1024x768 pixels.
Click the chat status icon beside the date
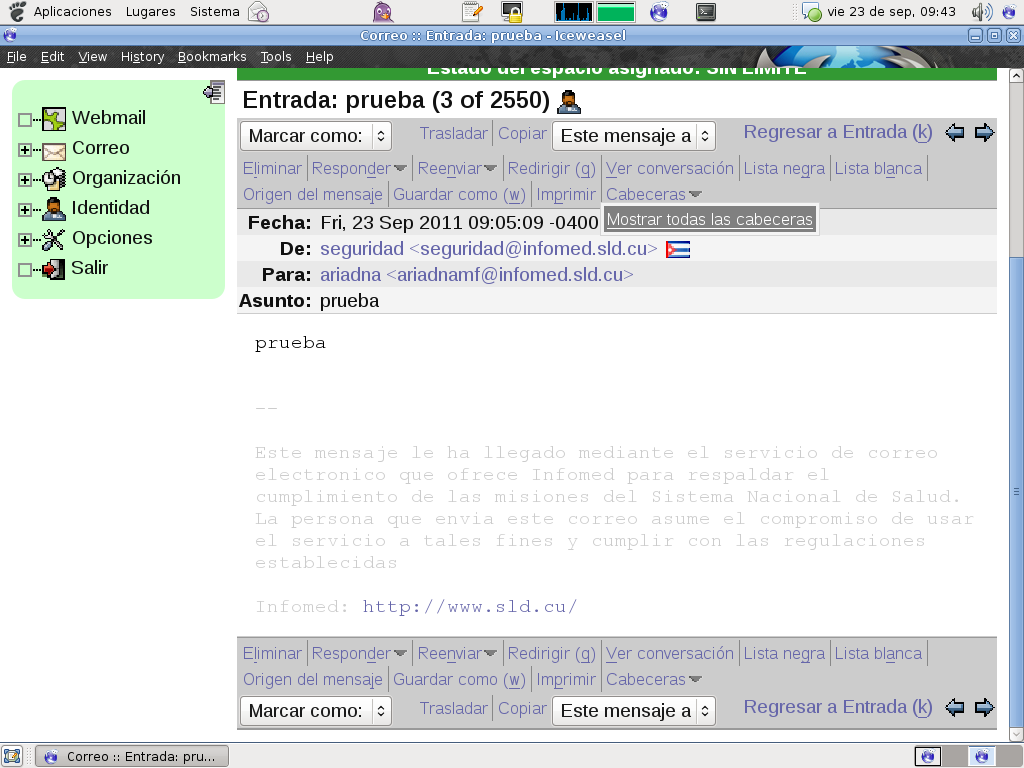point(811,12)
